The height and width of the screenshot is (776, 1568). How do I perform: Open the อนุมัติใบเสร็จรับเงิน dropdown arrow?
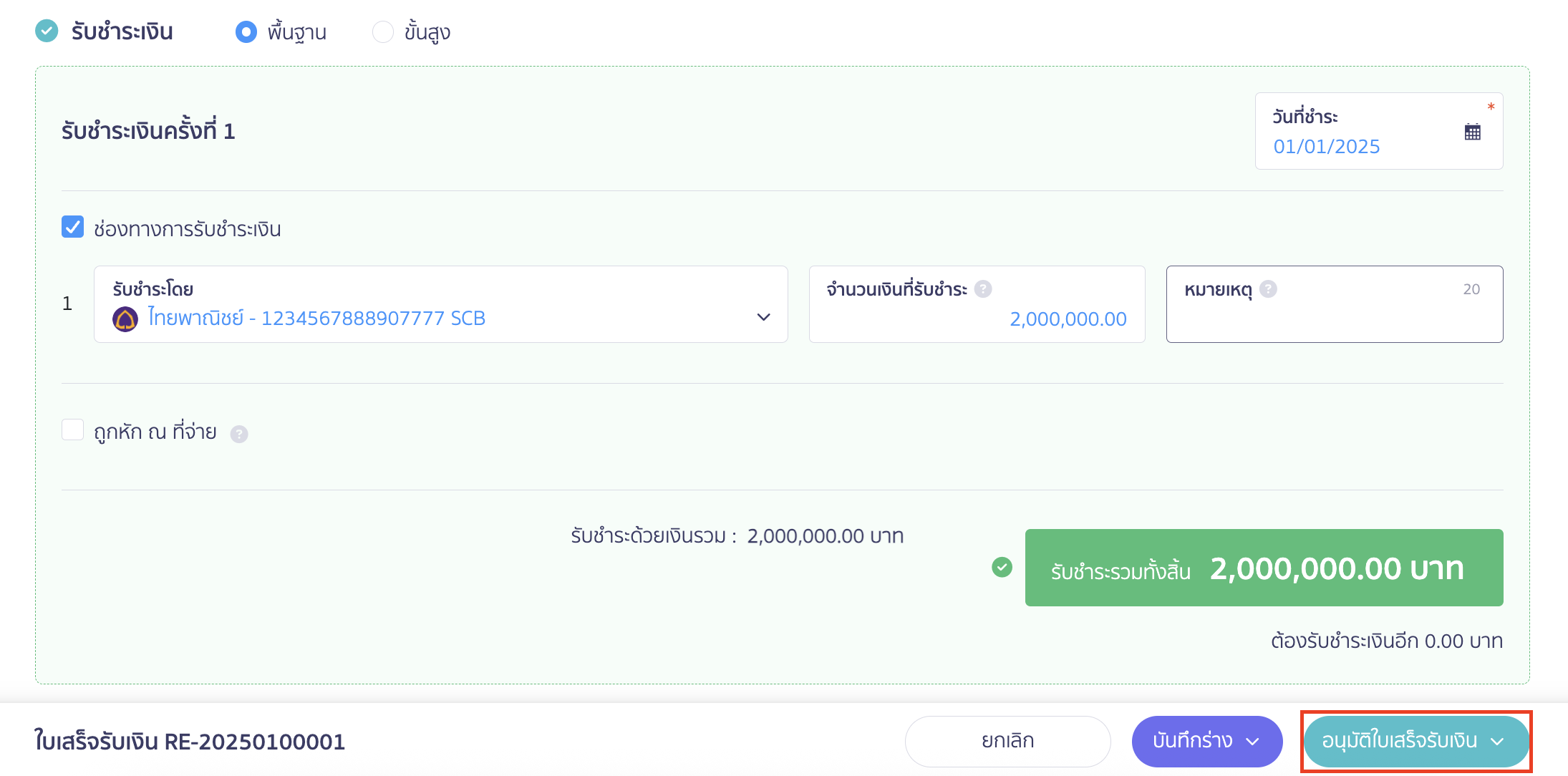1496,742
